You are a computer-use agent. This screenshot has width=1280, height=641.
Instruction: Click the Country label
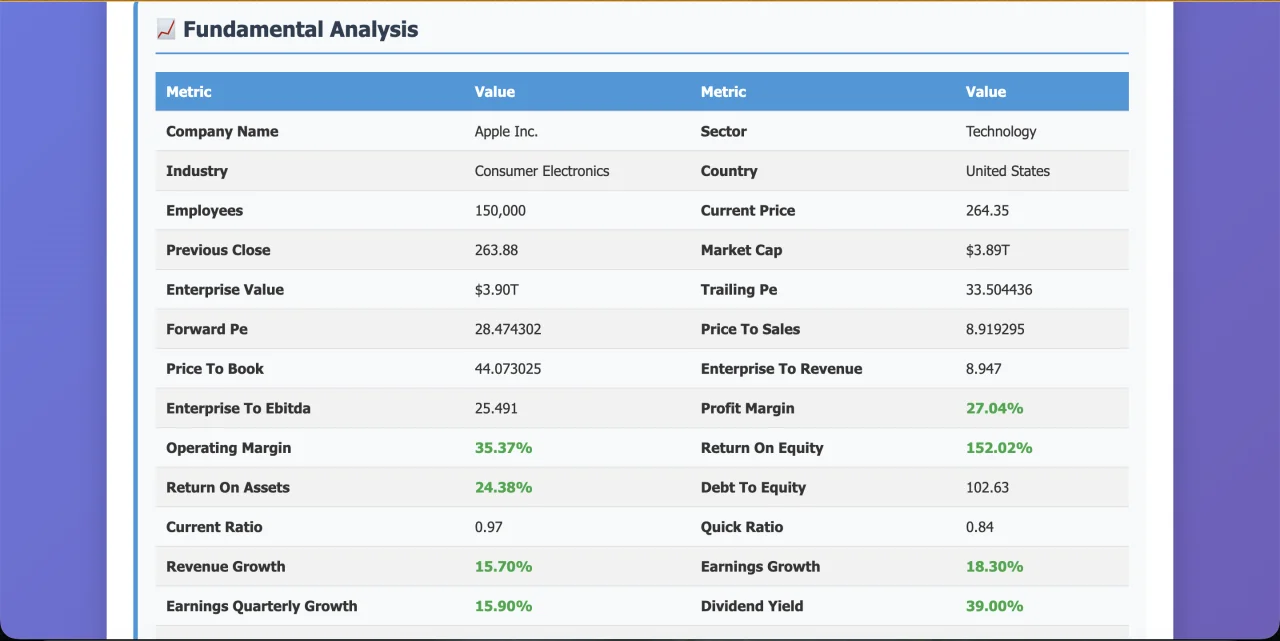tap(729, 171)
